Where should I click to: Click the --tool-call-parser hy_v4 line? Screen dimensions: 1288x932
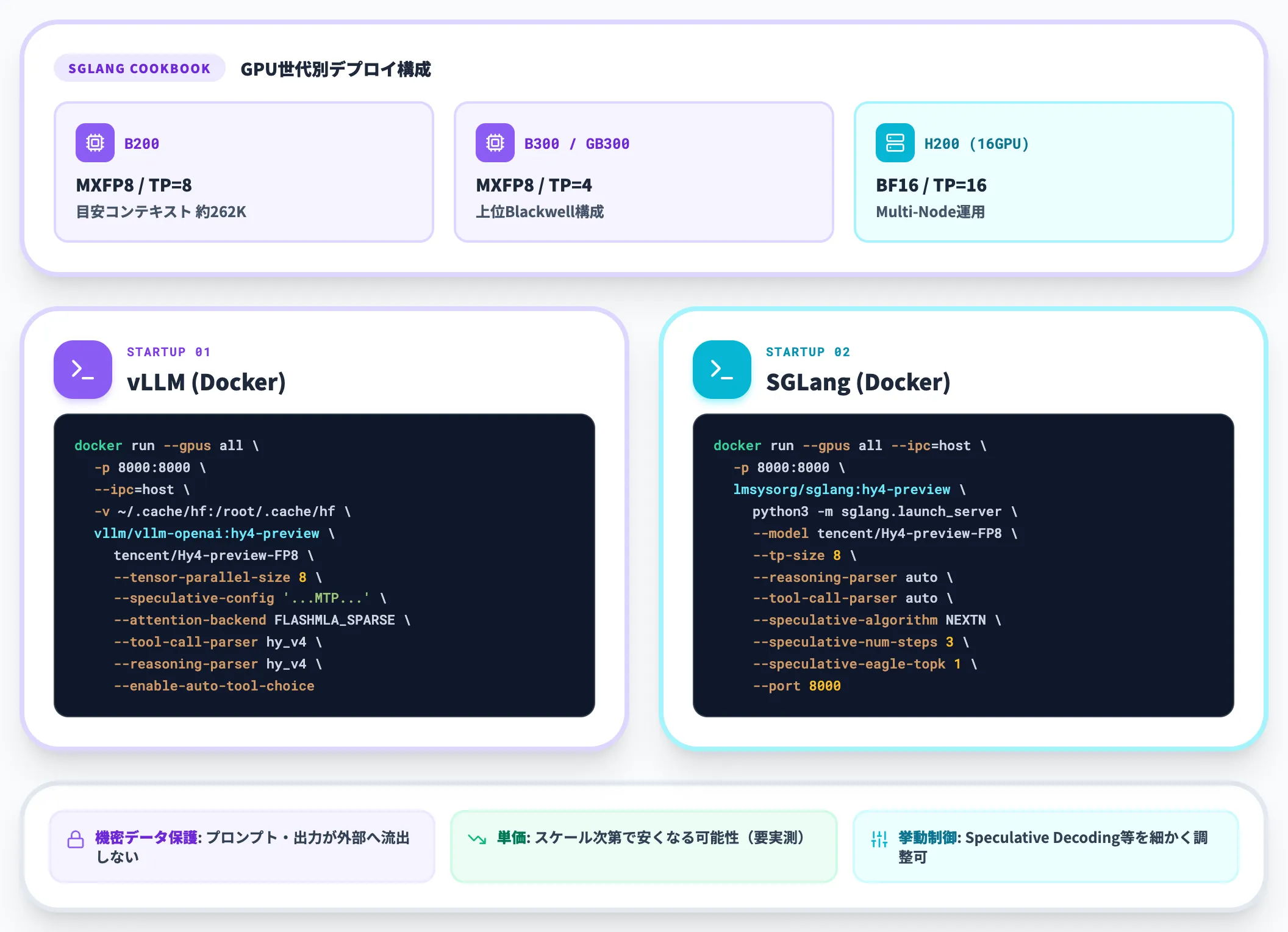pos(218,642)
